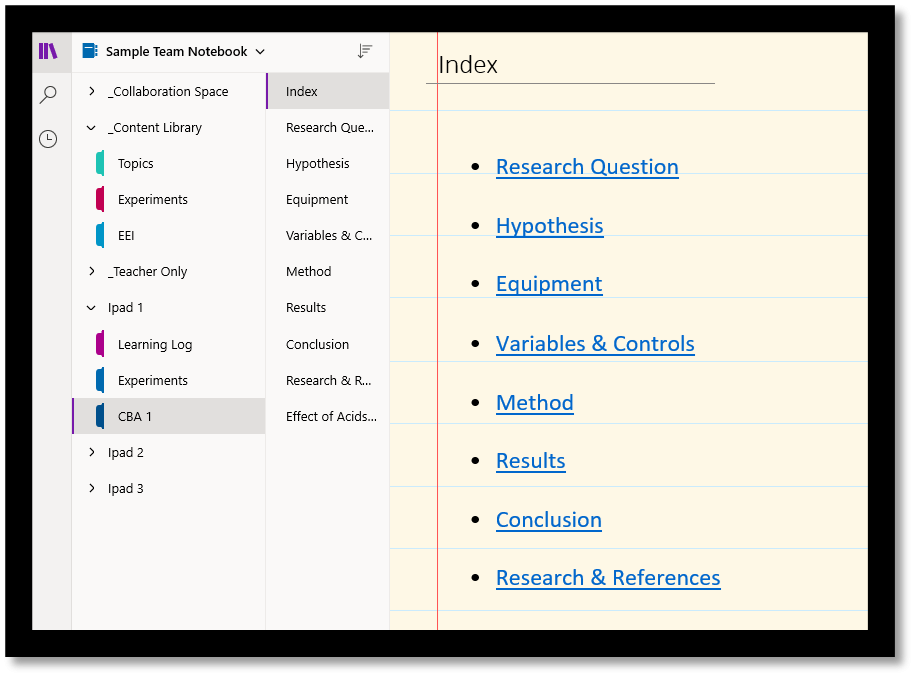This screenshot has height=677, width=915.
Task: Open the Research & R... page
Action: coord(328,381)
